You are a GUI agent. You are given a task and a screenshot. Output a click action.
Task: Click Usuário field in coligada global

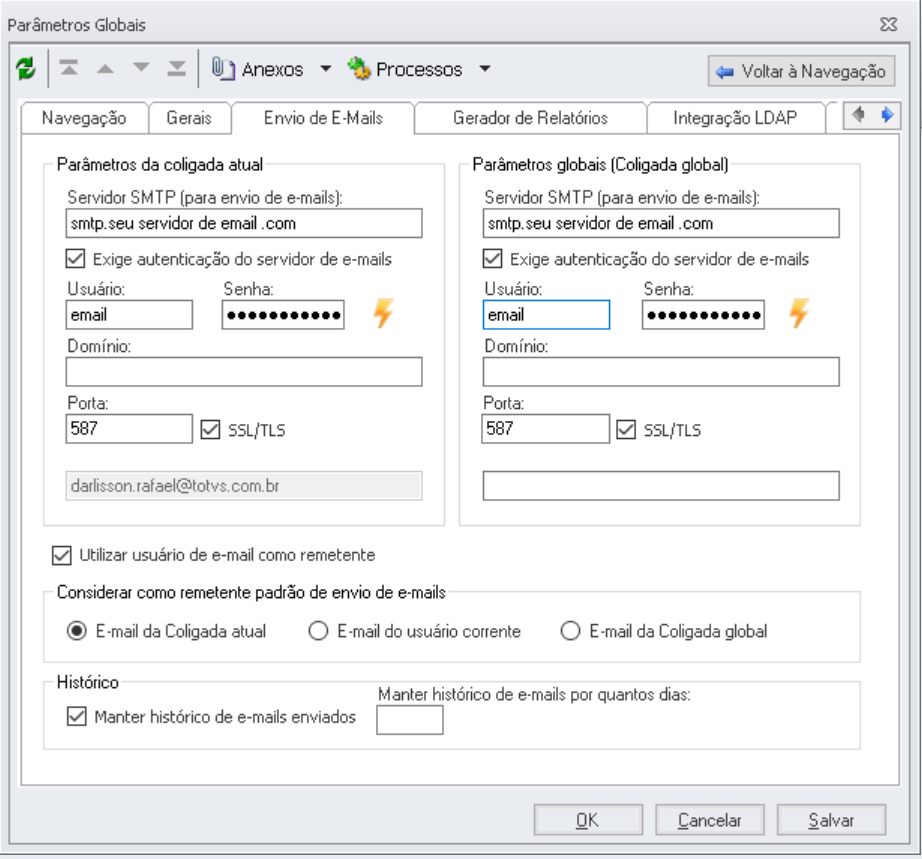click(x=546, y=315)
